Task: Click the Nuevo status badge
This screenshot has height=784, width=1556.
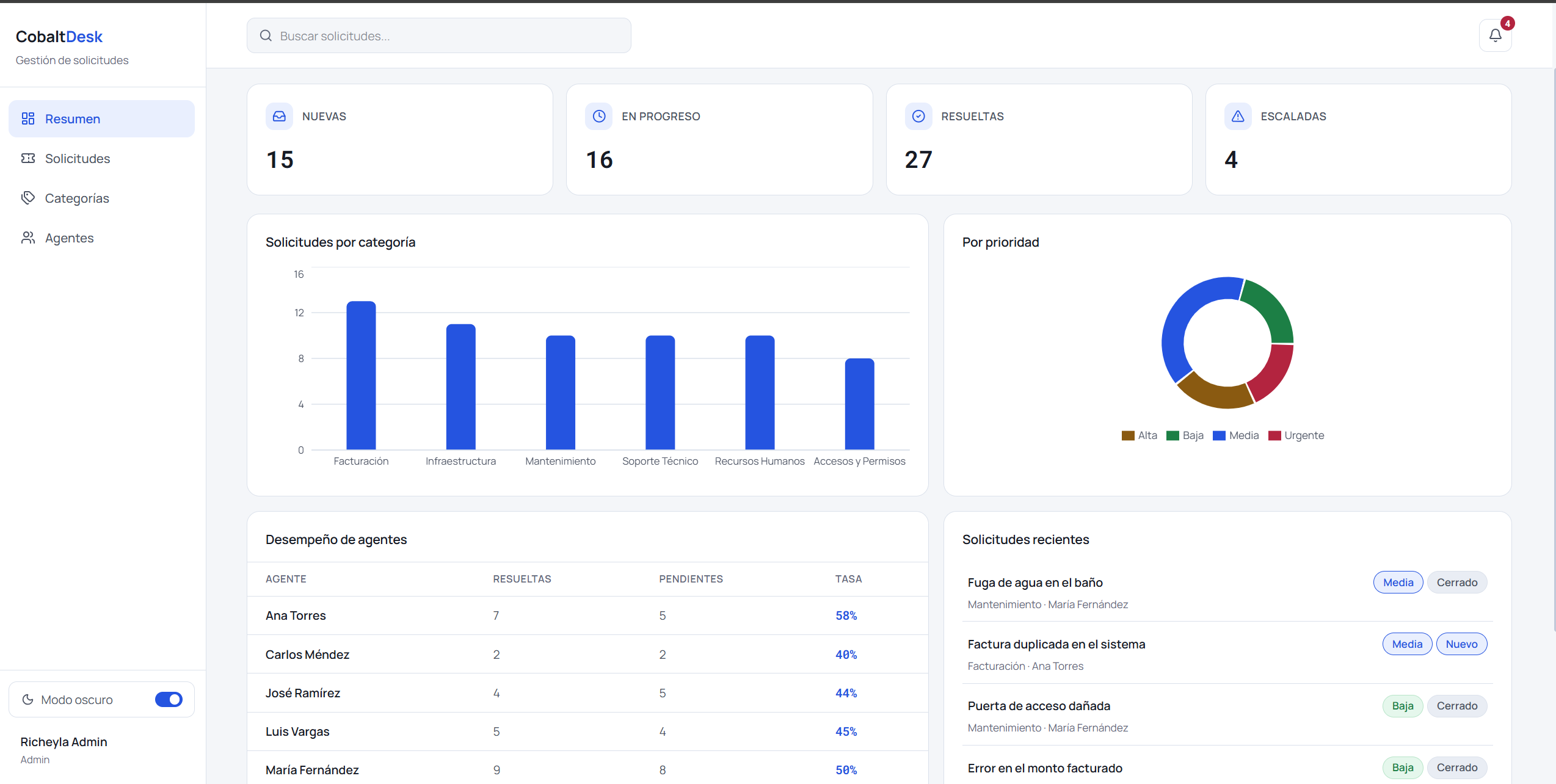Action: 1461,644
